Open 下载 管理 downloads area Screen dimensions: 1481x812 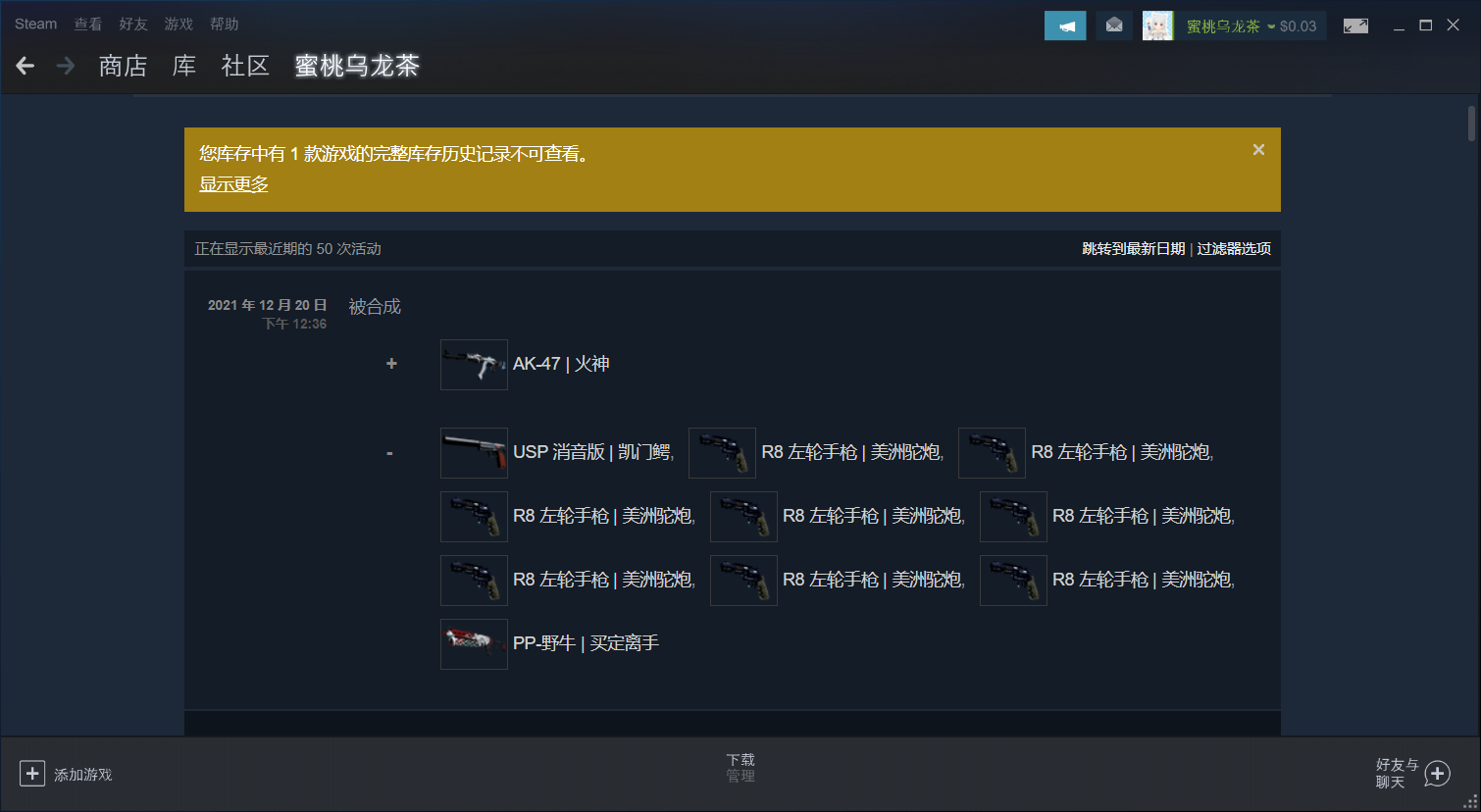coord(740,768)
